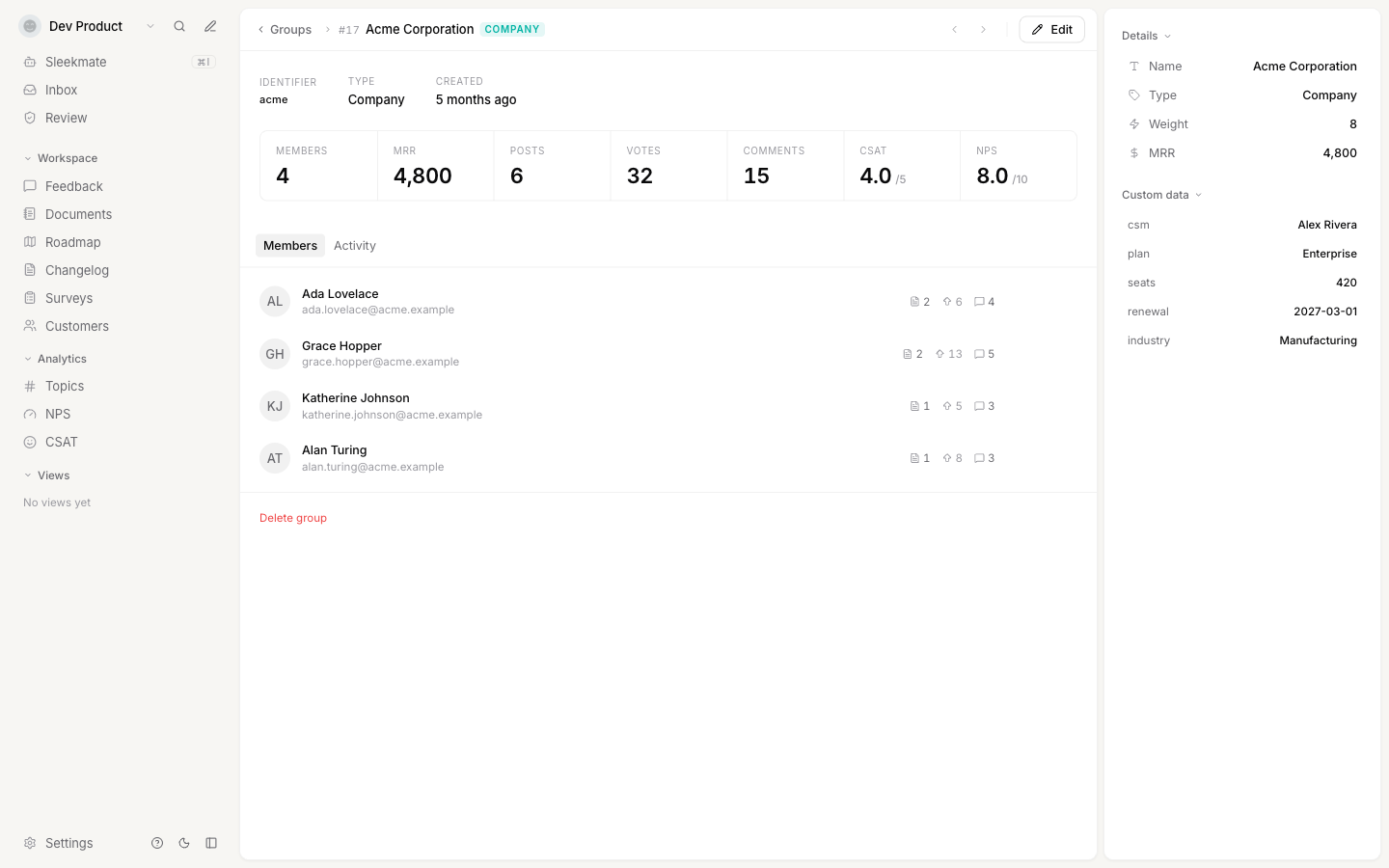
Task: Open Grace Hopper member row
Action: [667, 354]
